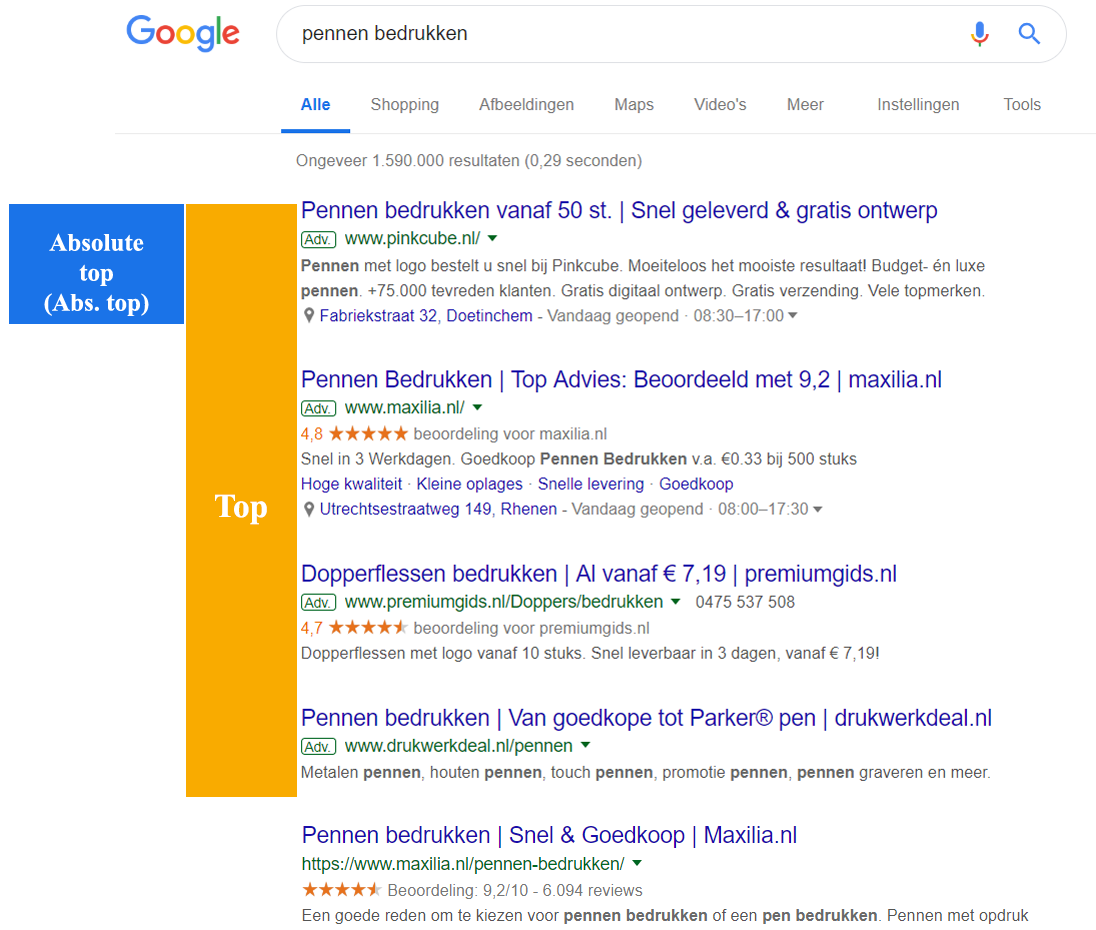Open the Video's tab

720,105
